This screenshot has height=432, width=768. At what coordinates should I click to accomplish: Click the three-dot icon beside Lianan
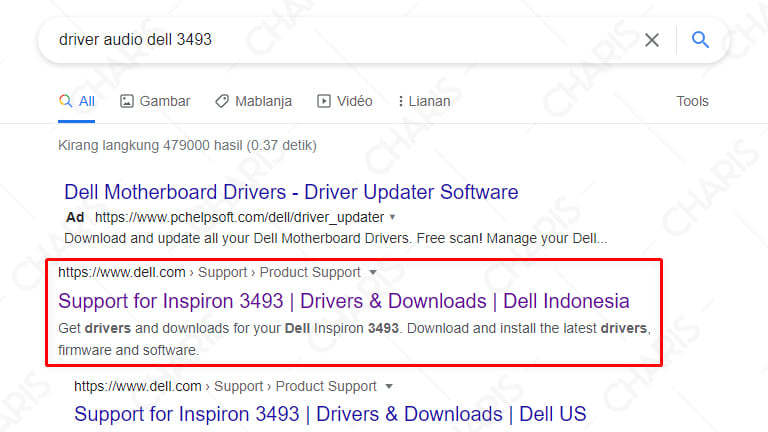[x=401, y=101]
